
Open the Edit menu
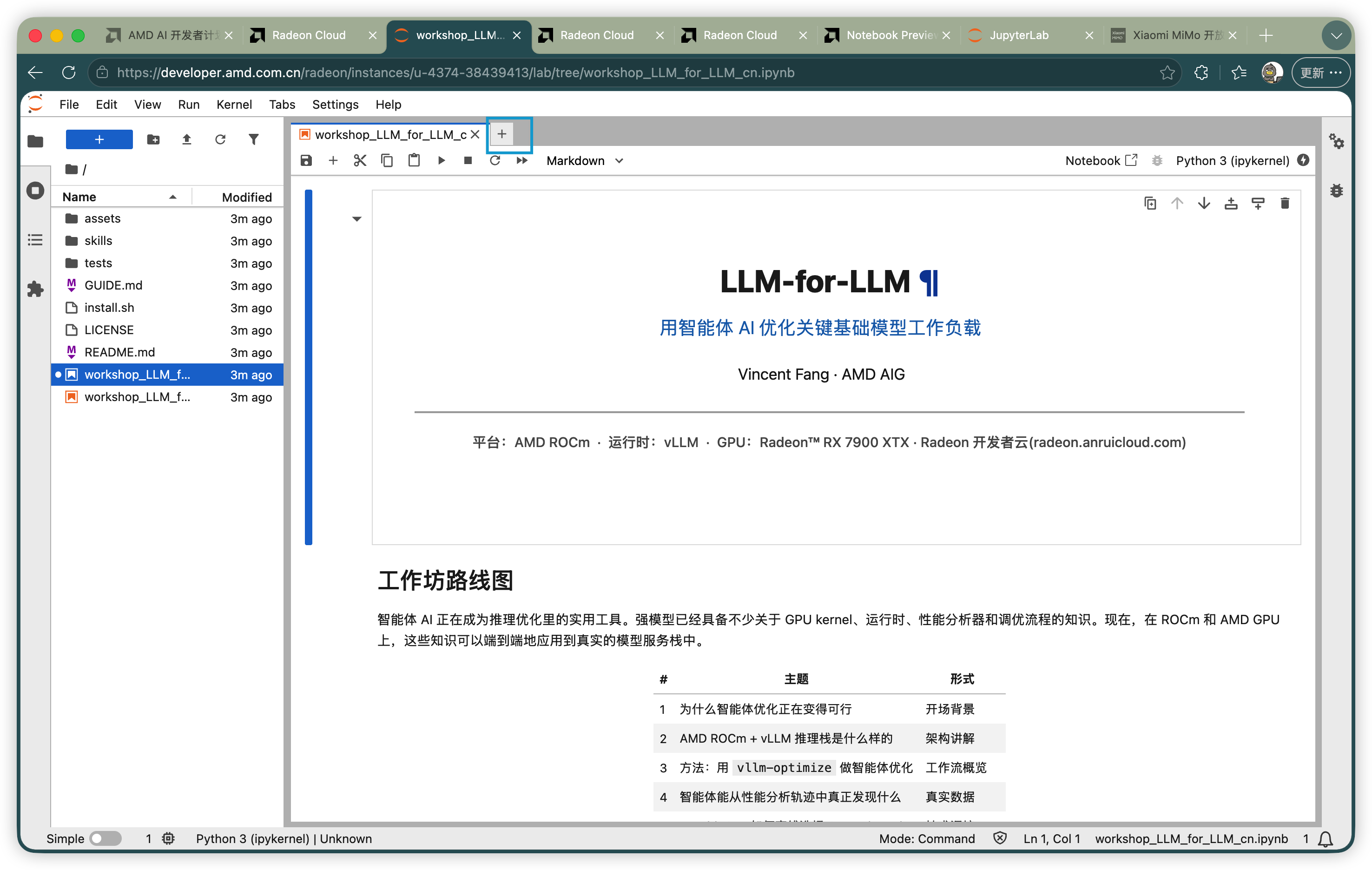point(106,104)
